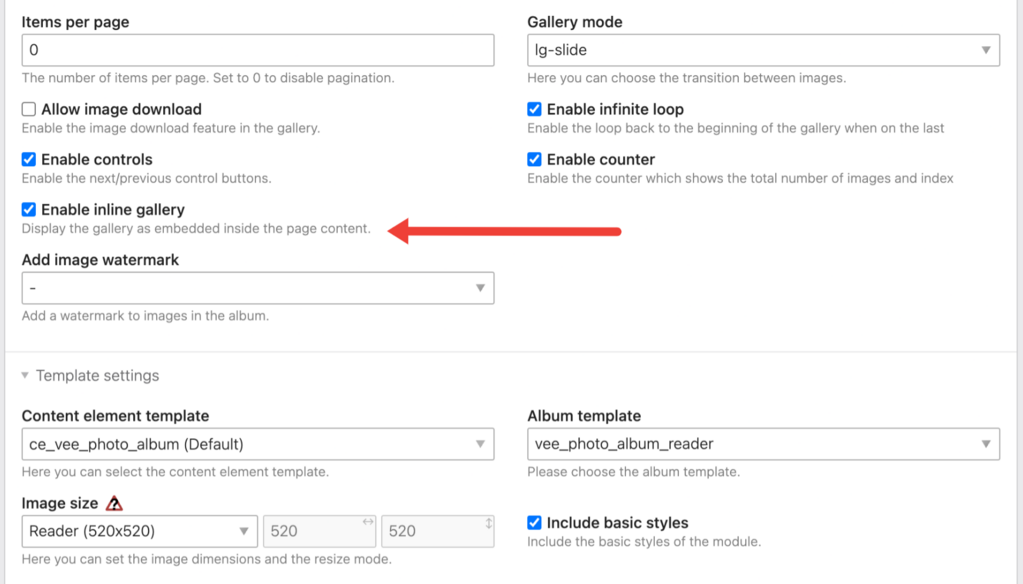Uncheck Enable controls
The height and width of the screenshot is (584, 1023).
(x=29, y=159)
